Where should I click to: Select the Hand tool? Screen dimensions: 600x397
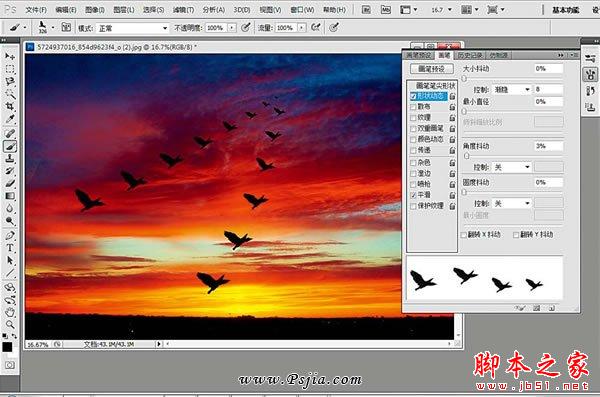[10, 312]
